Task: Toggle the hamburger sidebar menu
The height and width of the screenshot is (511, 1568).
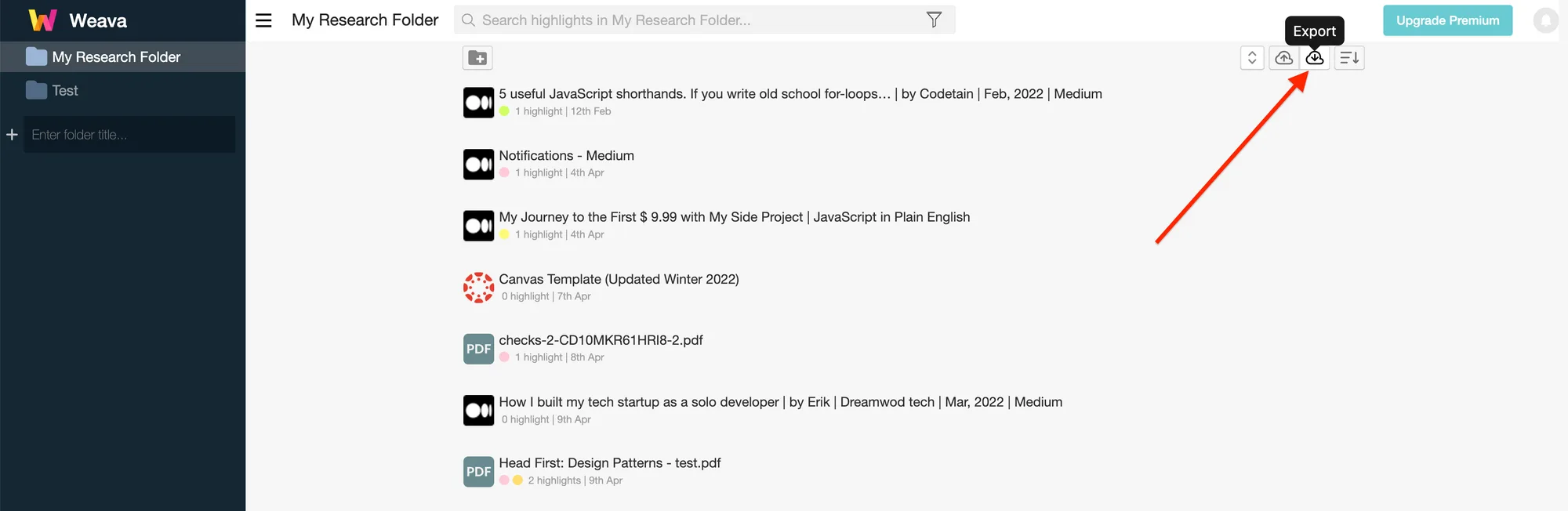Action: [263, 20]
